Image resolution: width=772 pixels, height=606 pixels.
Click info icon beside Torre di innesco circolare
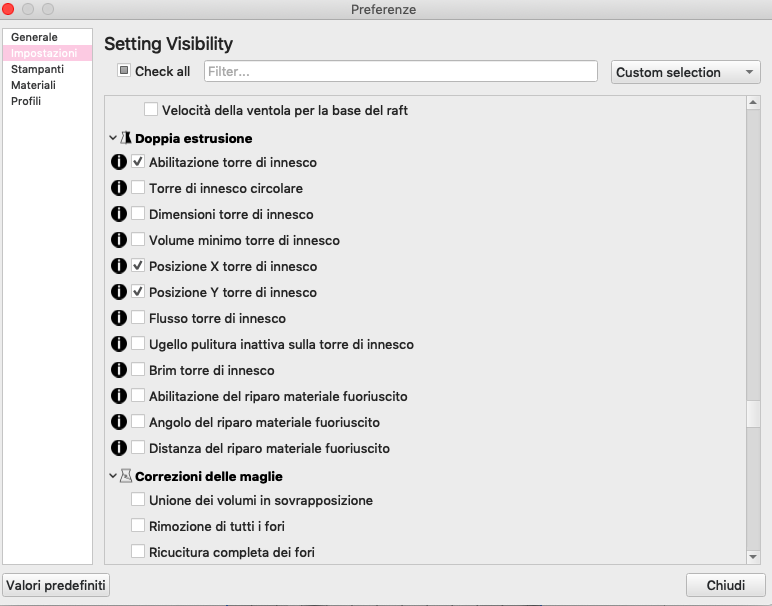pyautogui.click(x=119, y=188)
